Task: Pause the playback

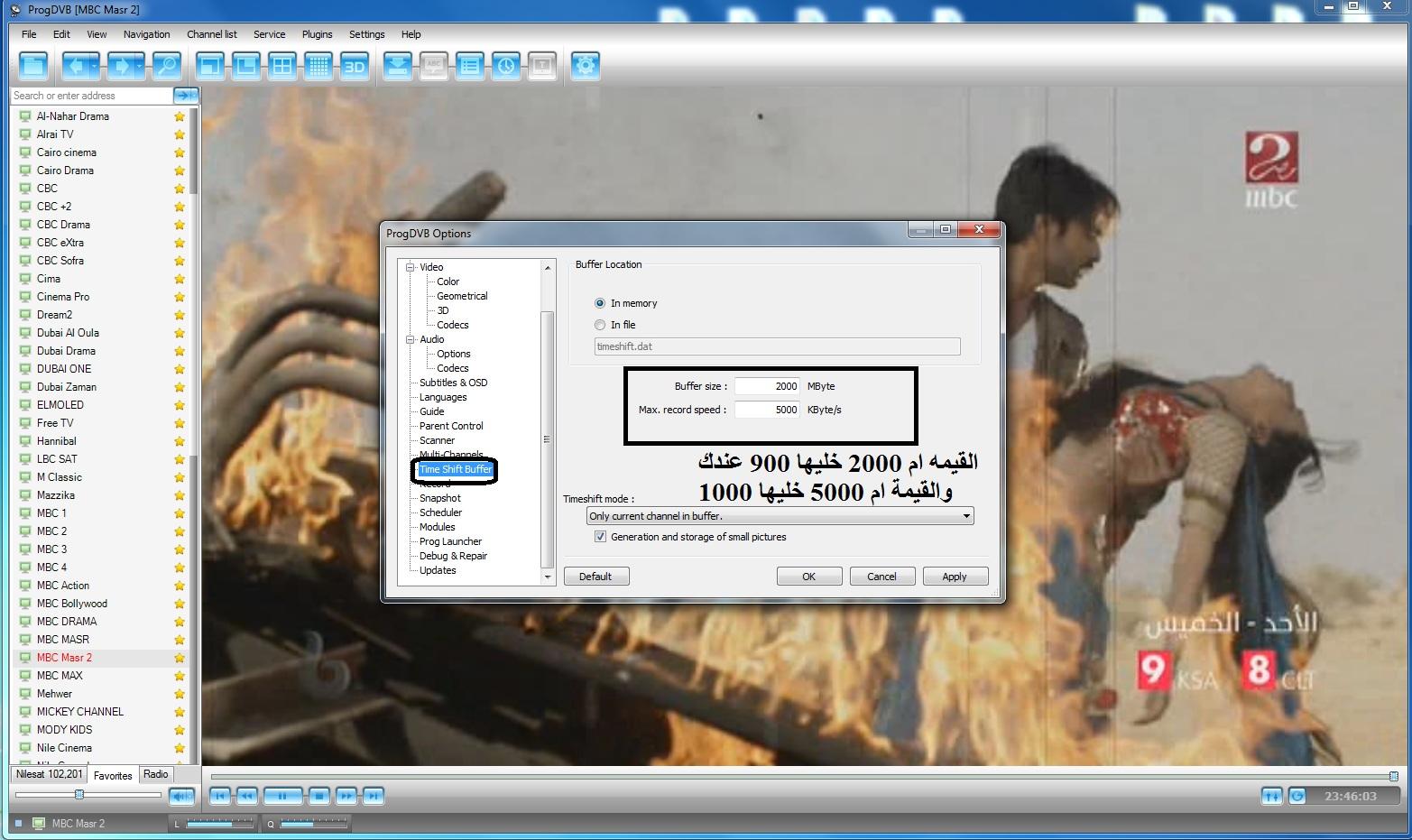Action: [281, 796]
